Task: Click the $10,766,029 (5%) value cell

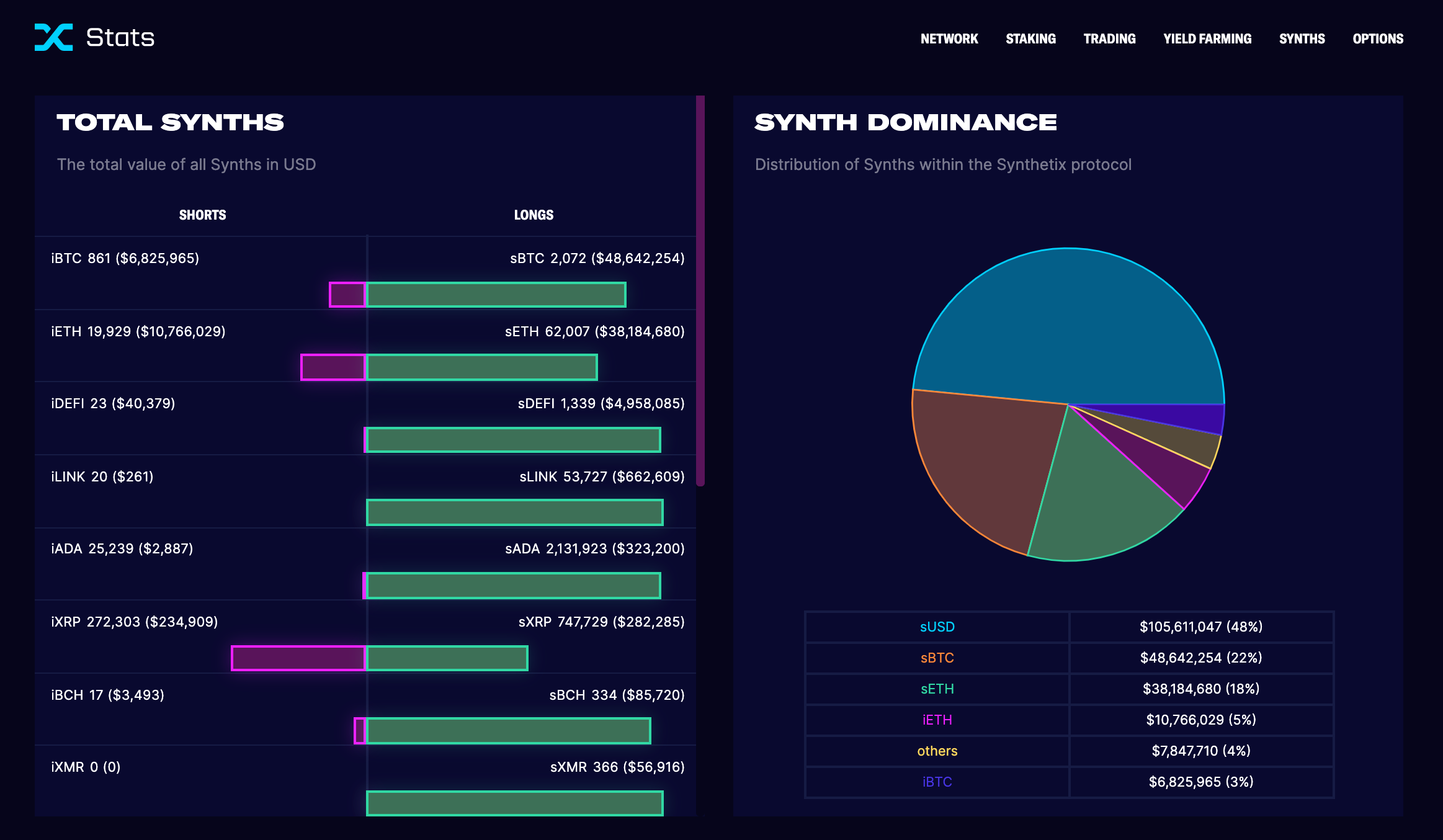Action: tap(1201, 720)
